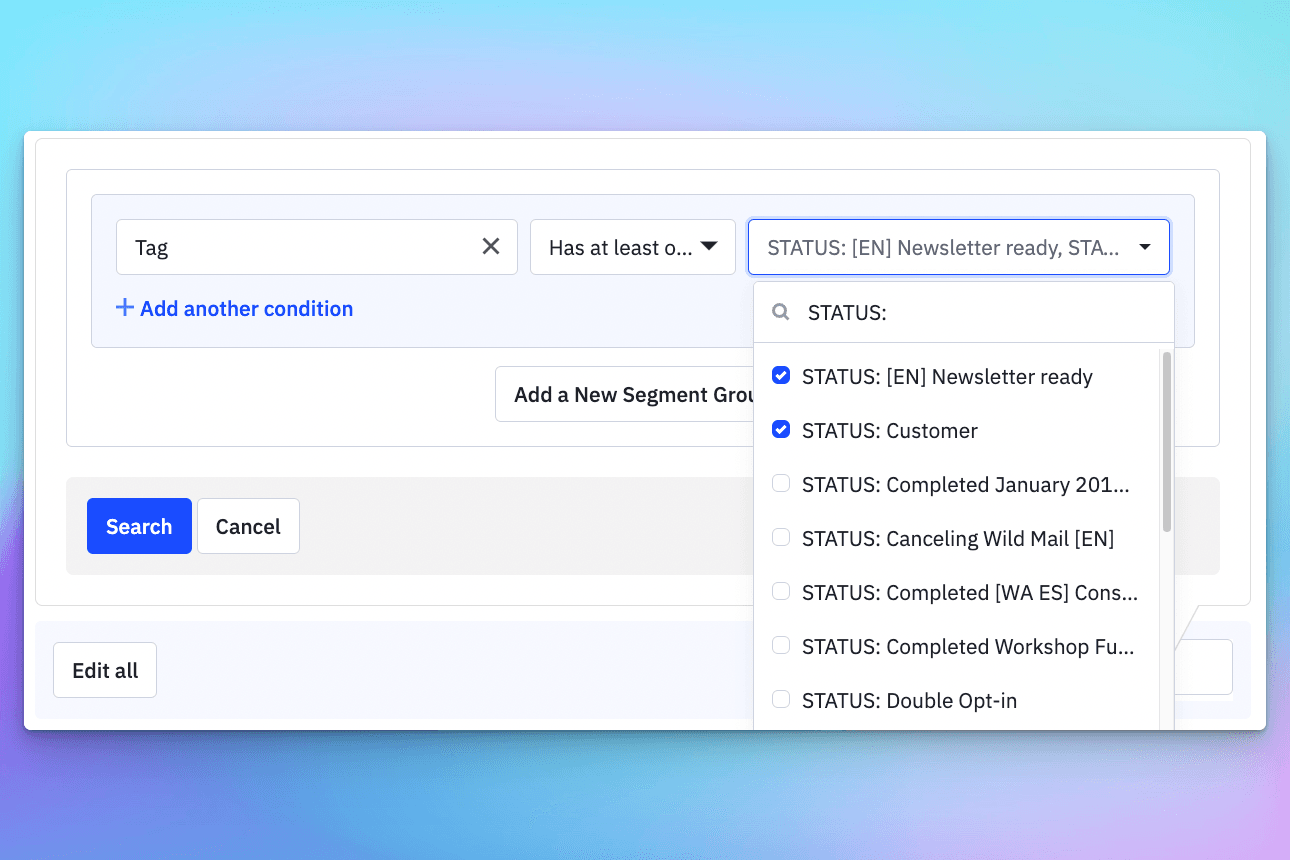Click the STATUS: tag search input
The image size is (1290, 860).
click(x=964, y=313)
